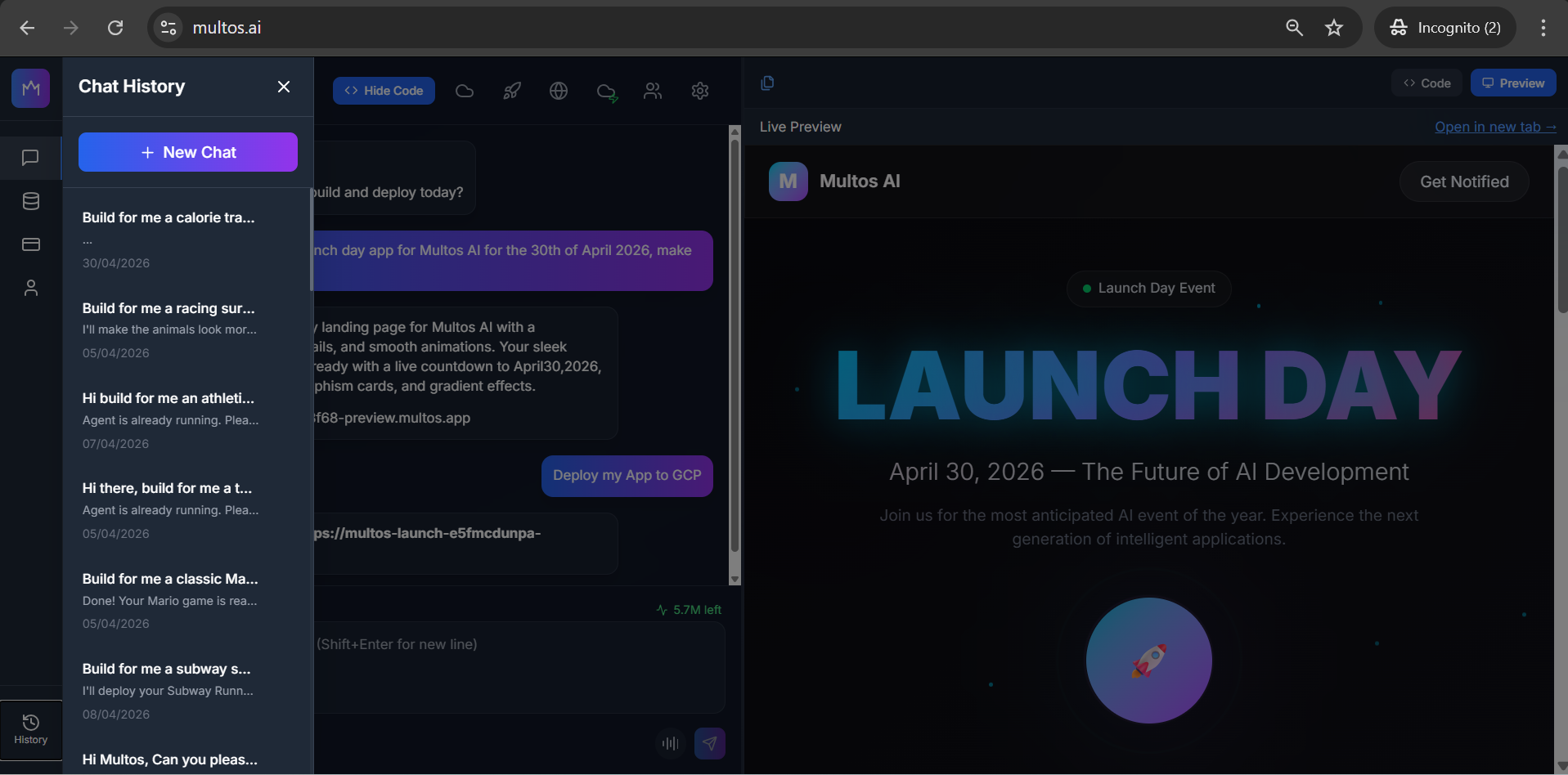Click the site info icon in address bar
Image resolution: width=1568 pixels, height=775 pixels.
(168, 28)
